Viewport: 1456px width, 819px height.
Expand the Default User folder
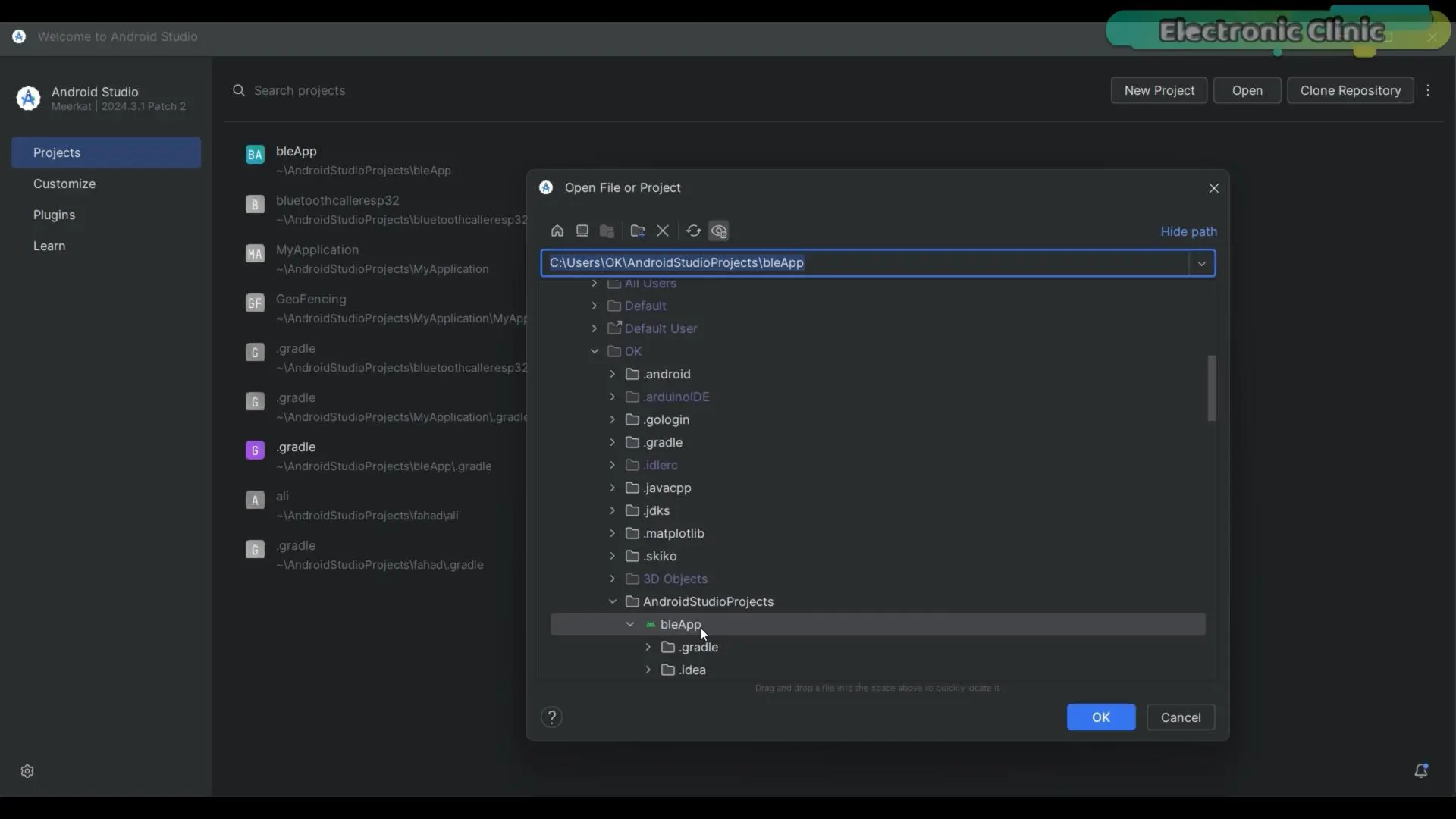(595, 328)
